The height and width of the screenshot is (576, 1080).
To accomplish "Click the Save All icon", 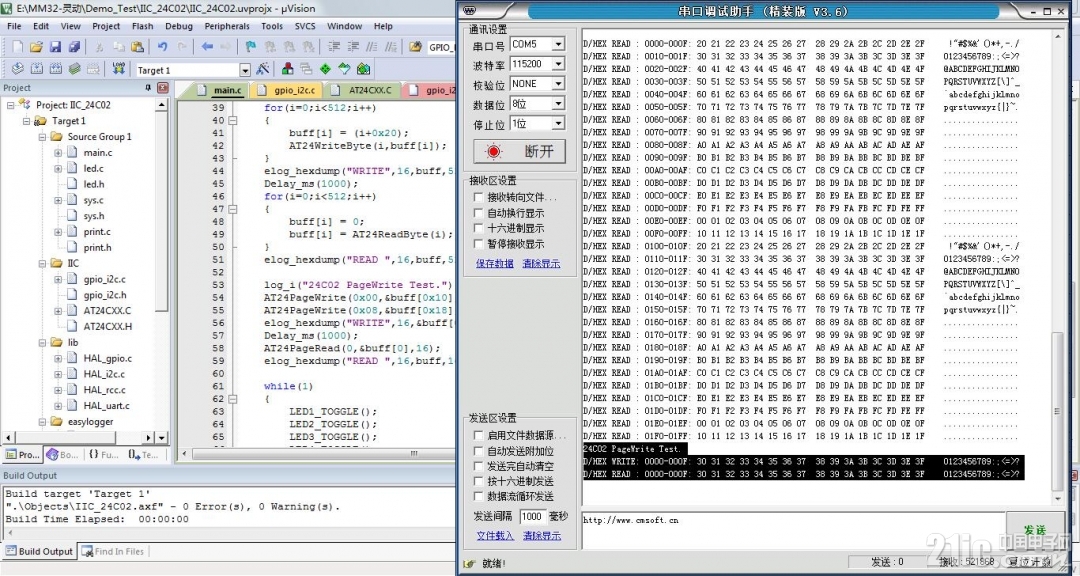I will pos(74,47).
